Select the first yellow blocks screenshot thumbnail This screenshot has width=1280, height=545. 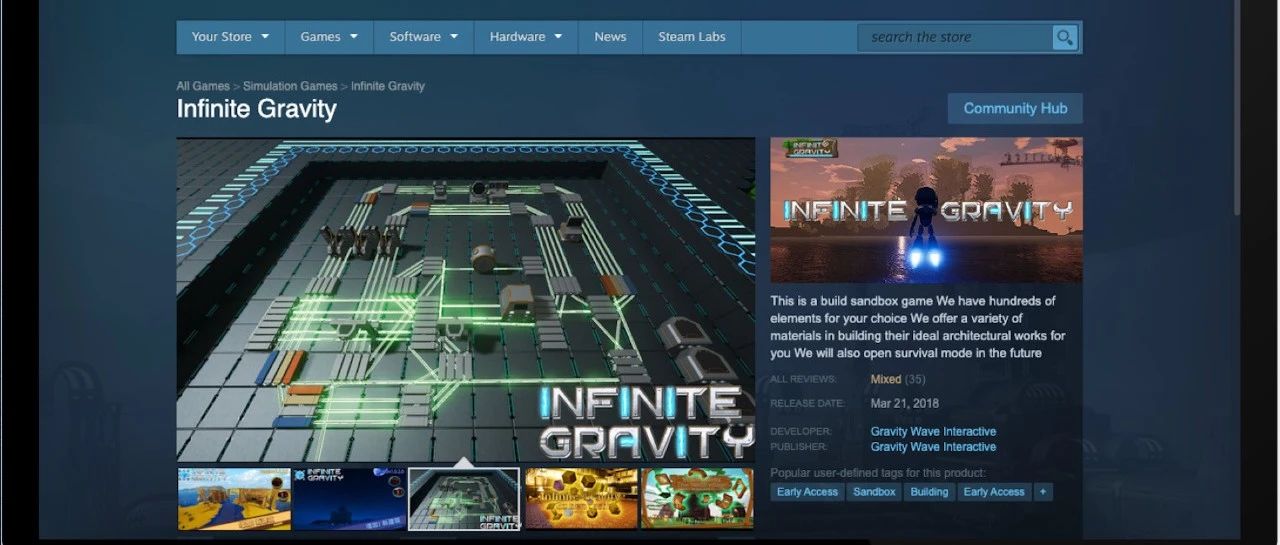234,499
